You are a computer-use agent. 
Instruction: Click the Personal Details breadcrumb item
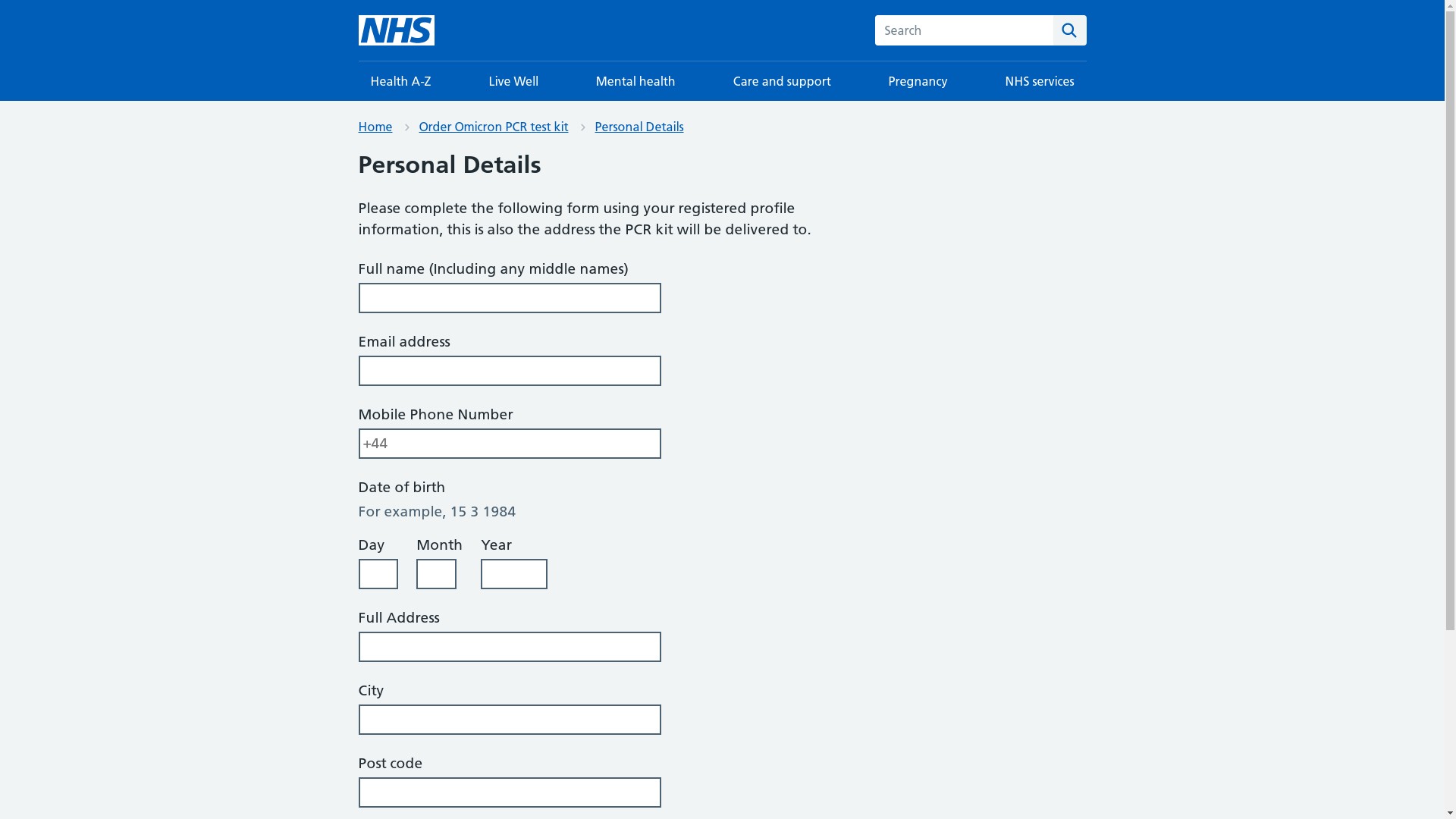(639, 127)
